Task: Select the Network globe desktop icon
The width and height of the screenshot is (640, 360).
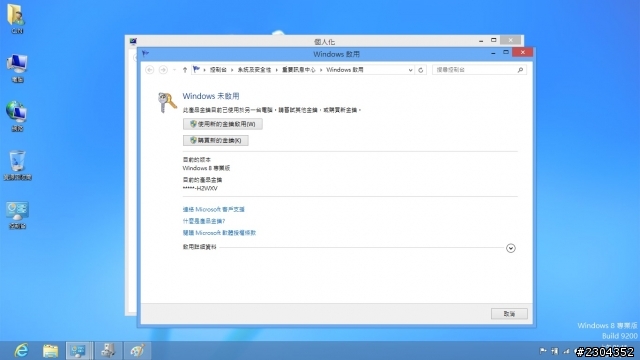Action: pyautogui.click(x=17, y=116)
